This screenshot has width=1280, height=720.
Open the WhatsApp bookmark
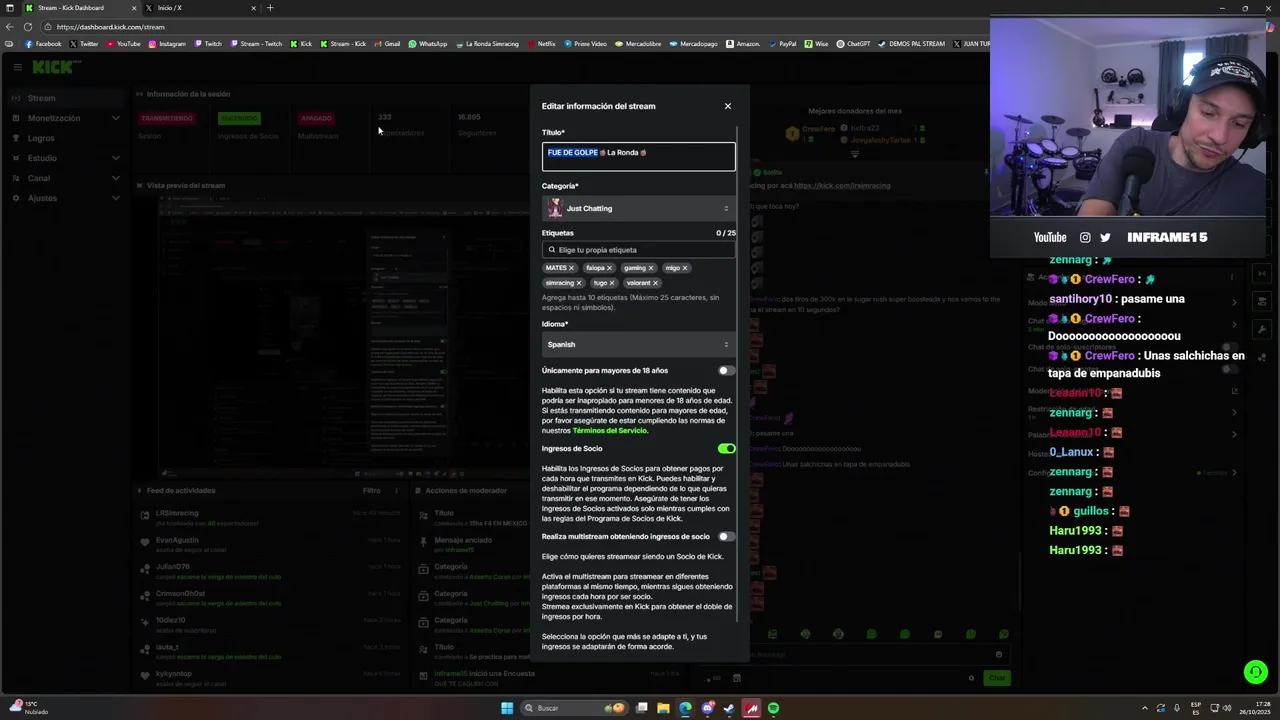coord(428,44)
